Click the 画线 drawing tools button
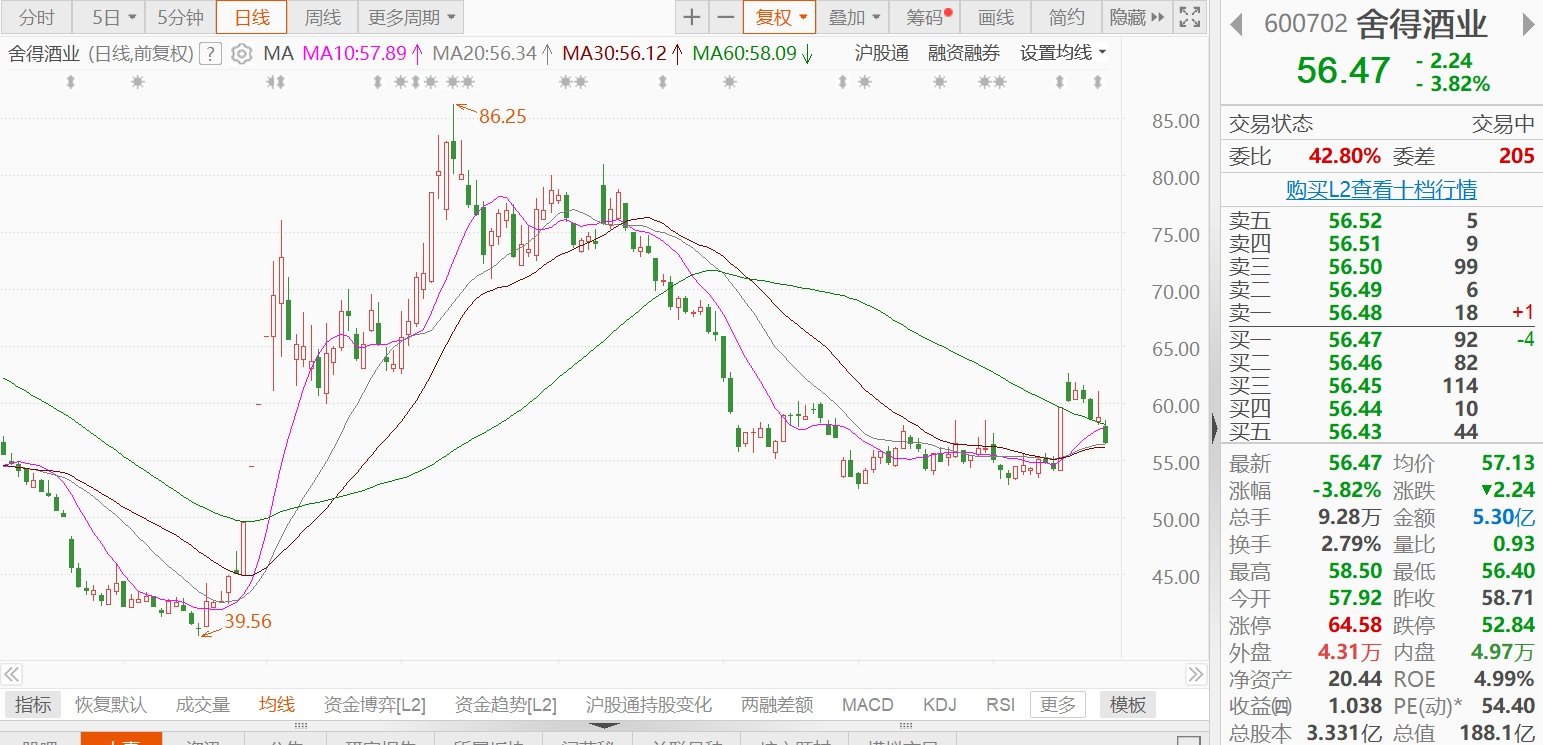The width and height of the screenshot is (1543, 745). click(x=995, y=17)
